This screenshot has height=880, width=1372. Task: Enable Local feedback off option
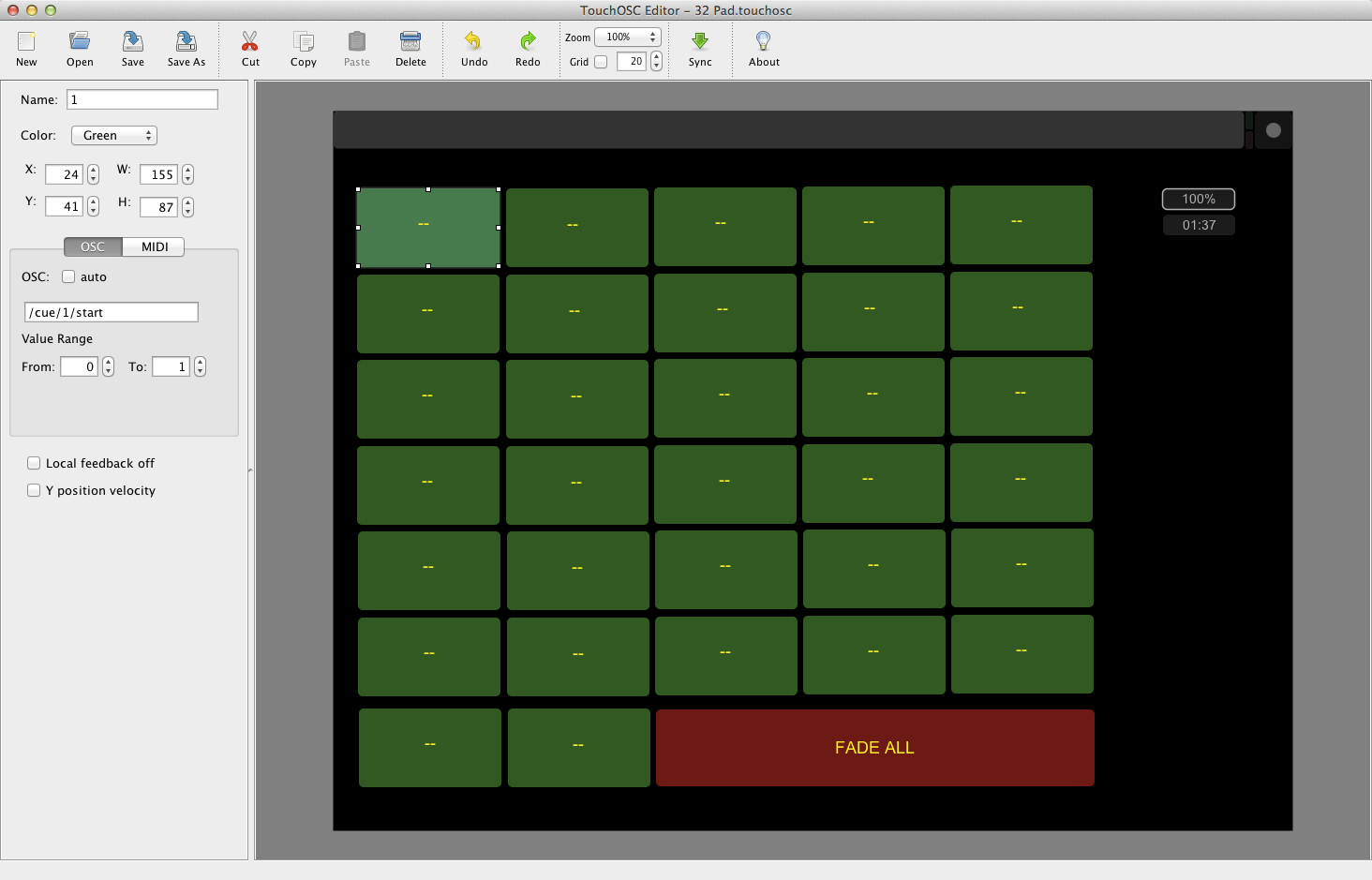click(34, 463)
